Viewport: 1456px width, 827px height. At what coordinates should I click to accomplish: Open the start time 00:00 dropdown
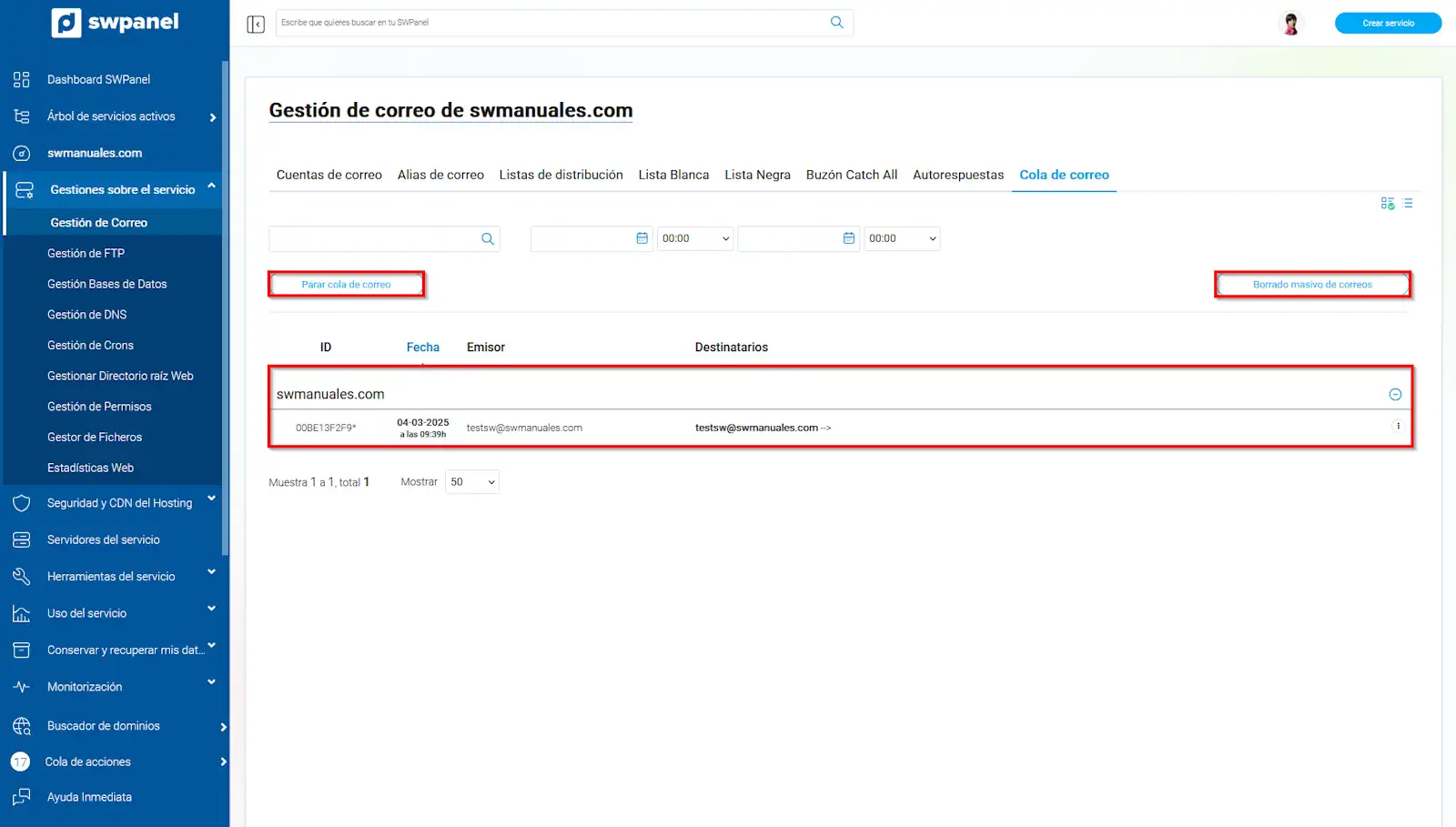tap(695, 239)
